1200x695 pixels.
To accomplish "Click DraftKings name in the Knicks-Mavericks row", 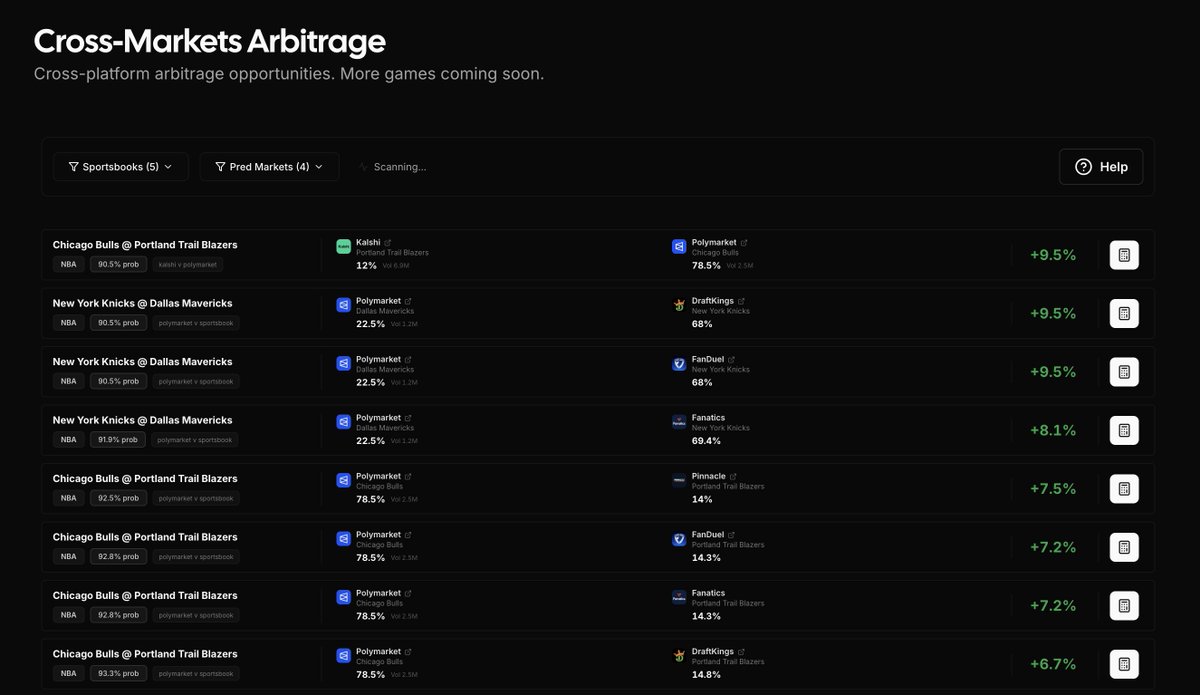I will tap(713, 301).
